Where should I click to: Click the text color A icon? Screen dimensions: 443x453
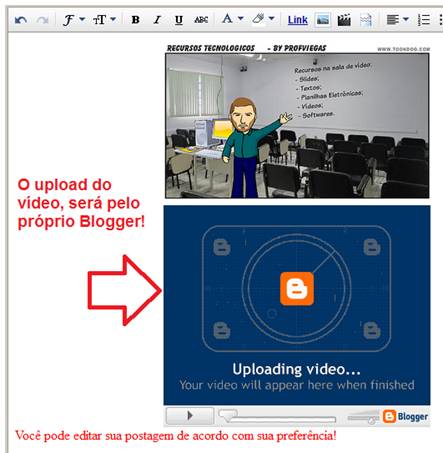point(227,19)
